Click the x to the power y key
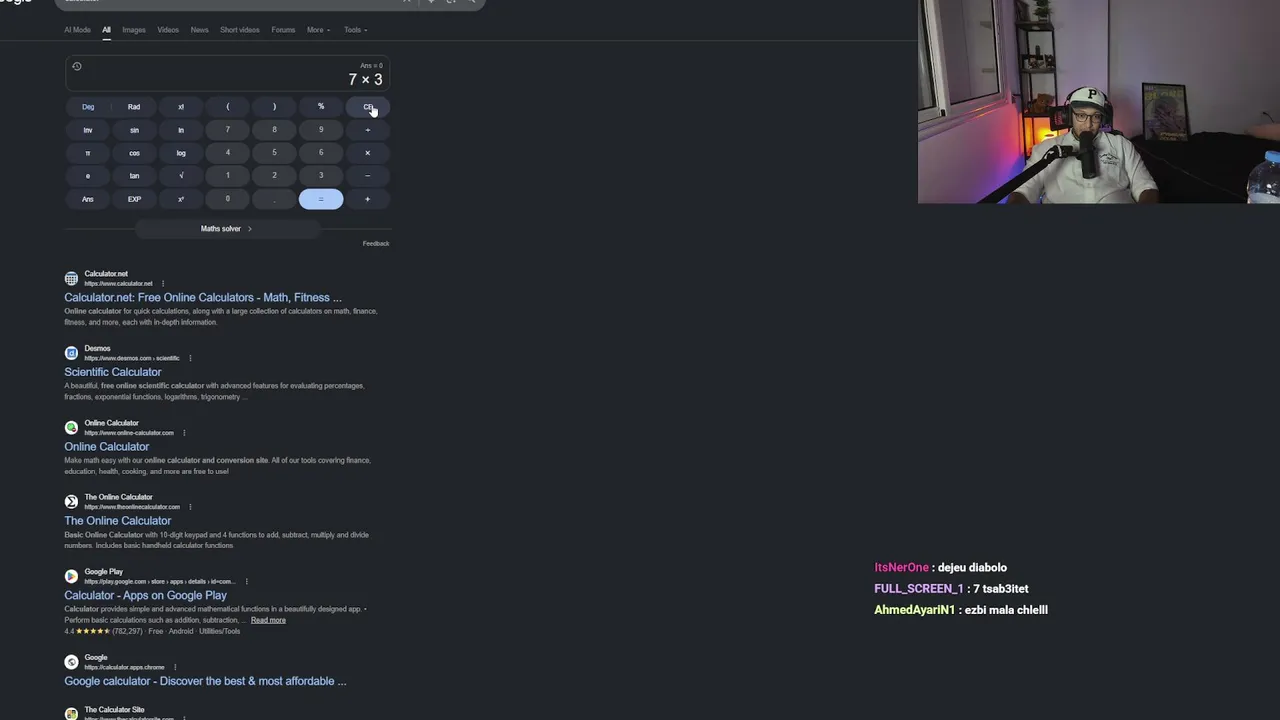The image size is (1280, 720). [181, 199]
